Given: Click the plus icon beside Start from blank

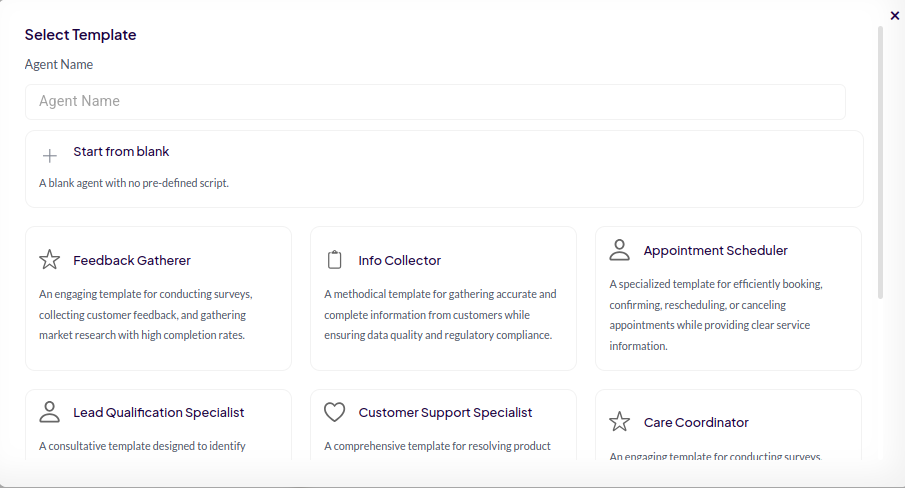Looking at the screenshot, I should [x=50, y=156].
